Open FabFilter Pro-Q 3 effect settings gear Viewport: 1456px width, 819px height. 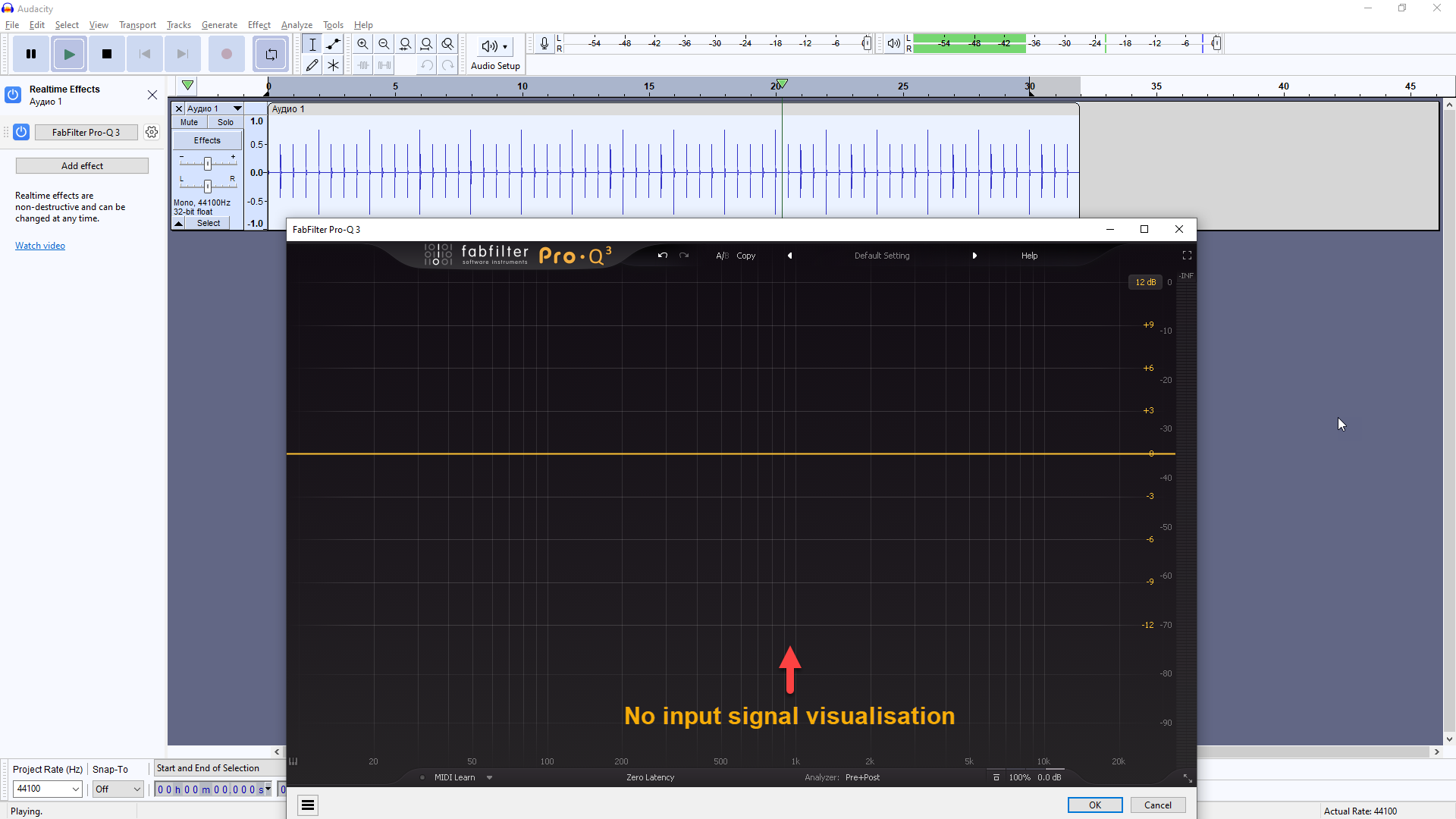click(152, 132)
